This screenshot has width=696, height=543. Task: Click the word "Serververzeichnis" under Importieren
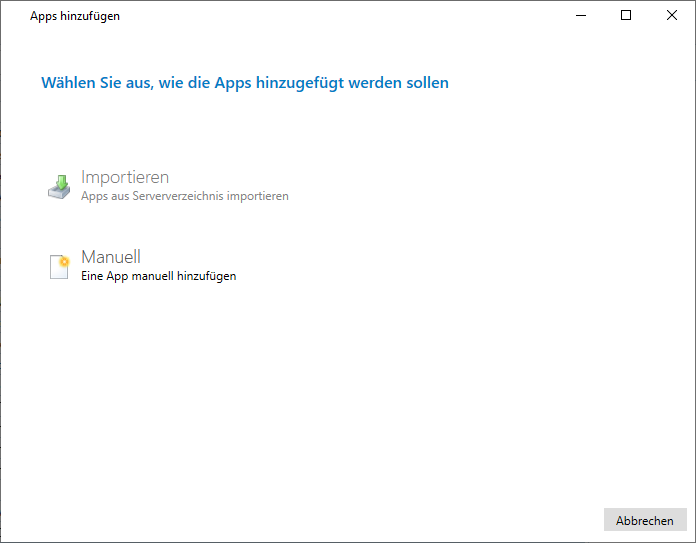(x=176, y=196)
